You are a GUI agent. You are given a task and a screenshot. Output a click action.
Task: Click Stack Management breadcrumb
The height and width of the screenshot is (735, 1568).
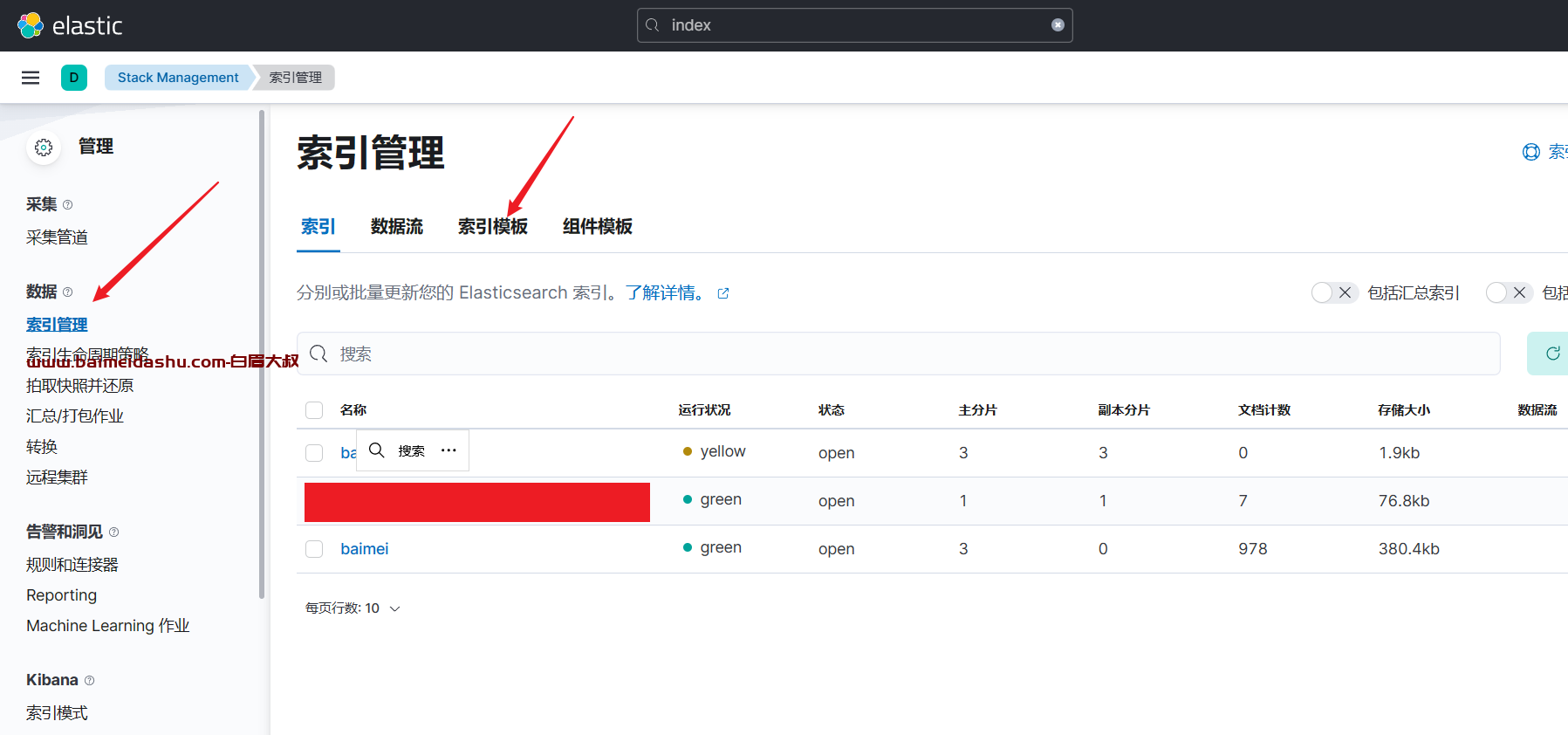(x=178, y=78)
